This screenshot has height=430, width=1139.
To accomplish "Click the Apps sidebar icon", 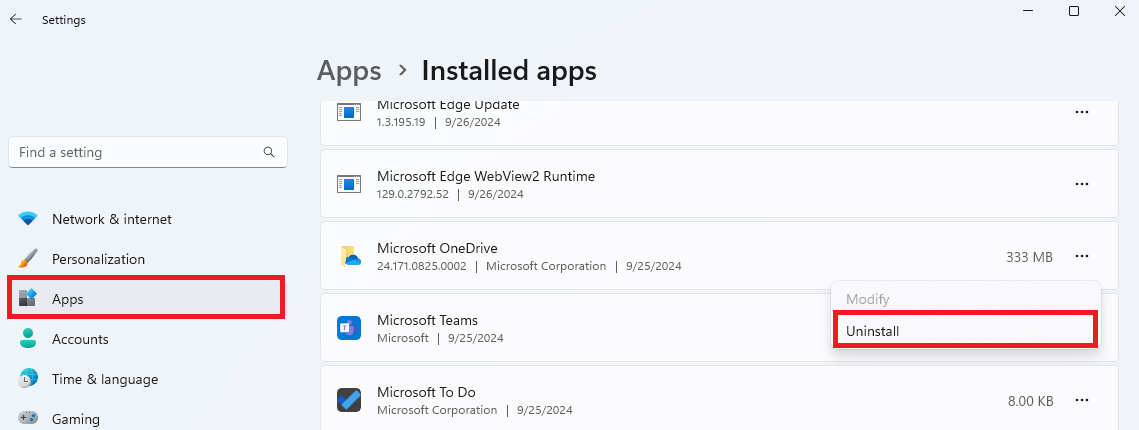I will tap(28, 298).
